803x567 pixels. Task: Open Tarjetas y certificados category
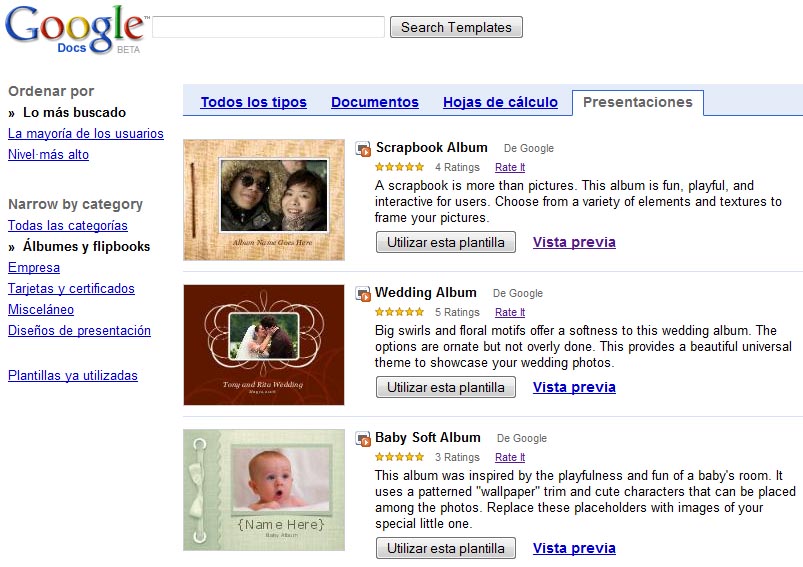click(71, 288)
